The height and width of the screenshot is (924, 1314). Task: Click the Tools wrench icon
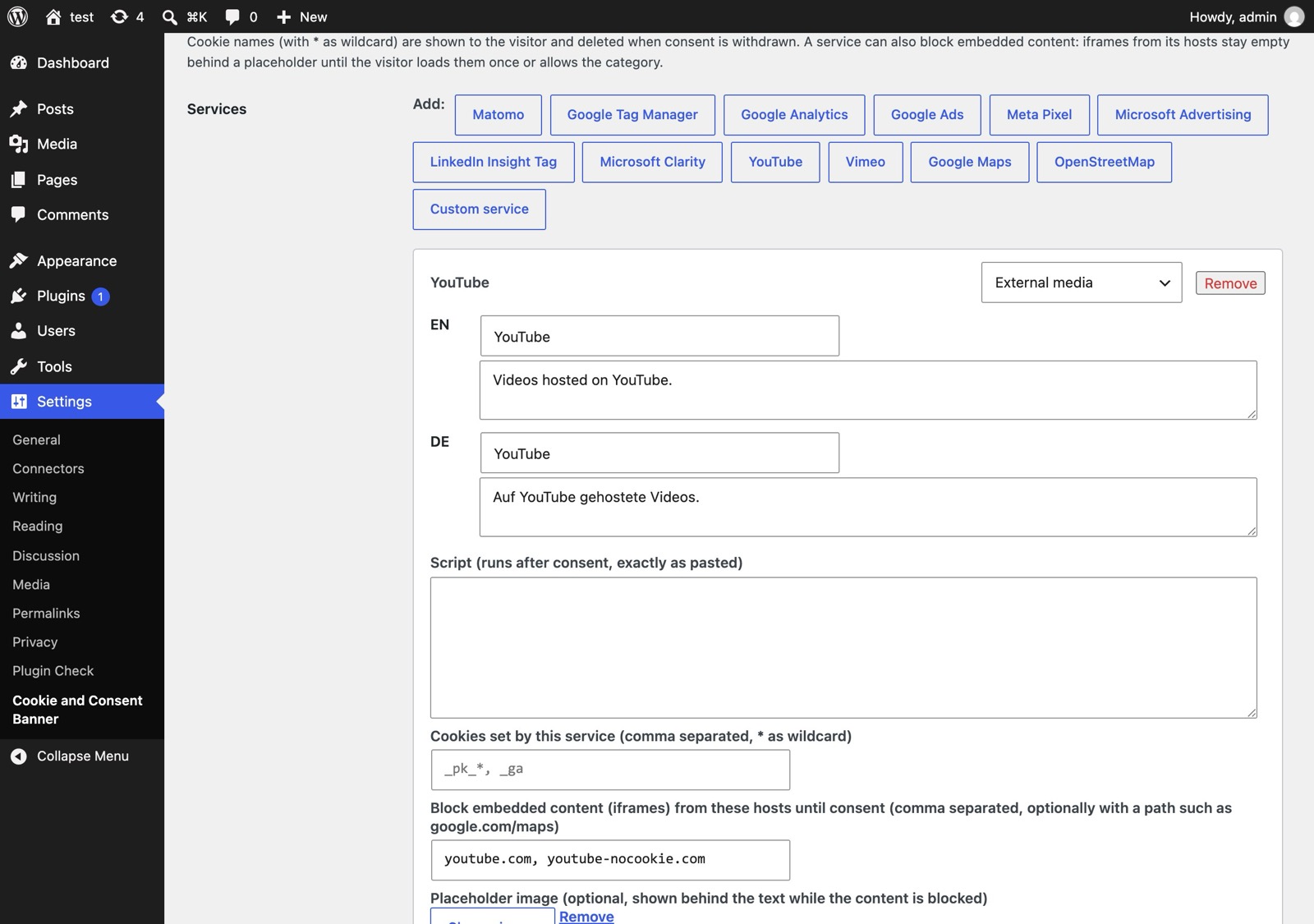[x=19, y=366]
